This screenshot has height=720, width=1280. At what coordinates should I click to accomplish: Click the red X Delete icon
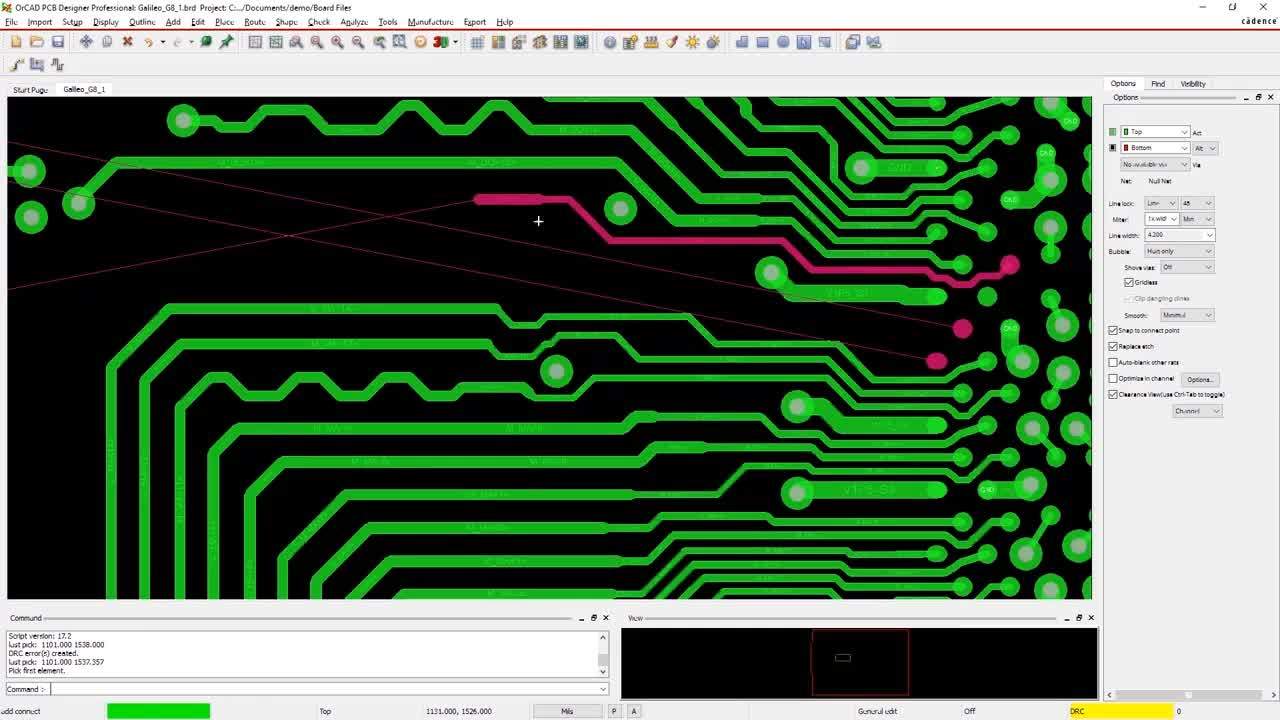128,42
